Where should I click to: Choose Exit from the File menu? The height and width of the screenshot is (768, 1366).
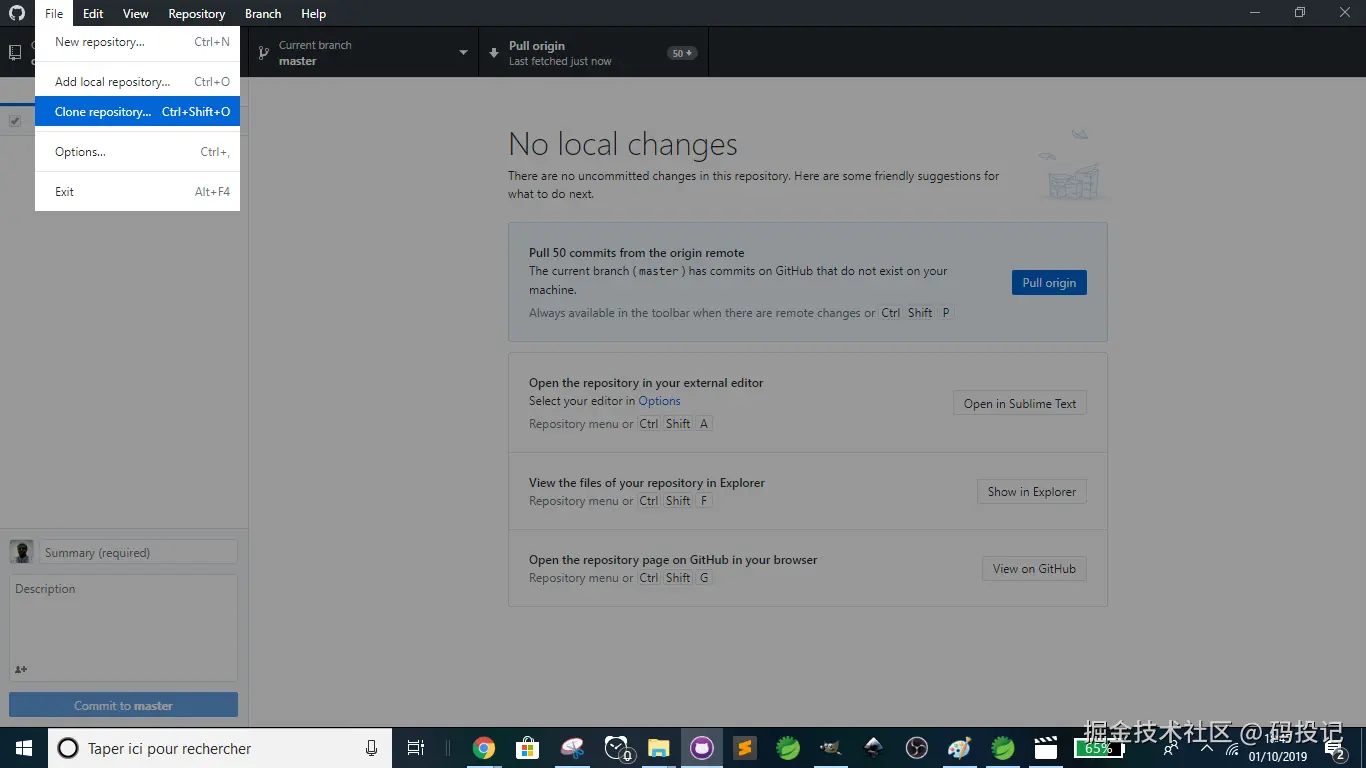(x=137, y=192)
